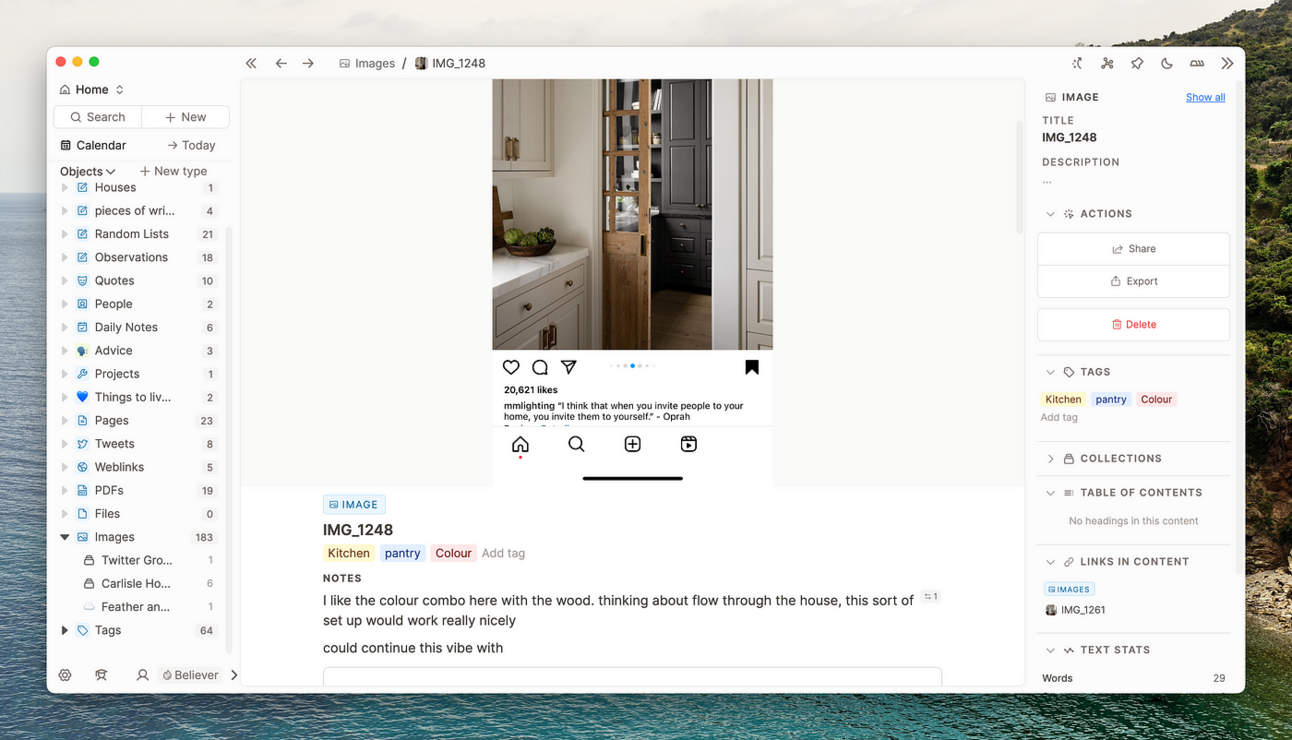Click Add tag under the image title
1292x740 pixels.
(x=503, y=553)
